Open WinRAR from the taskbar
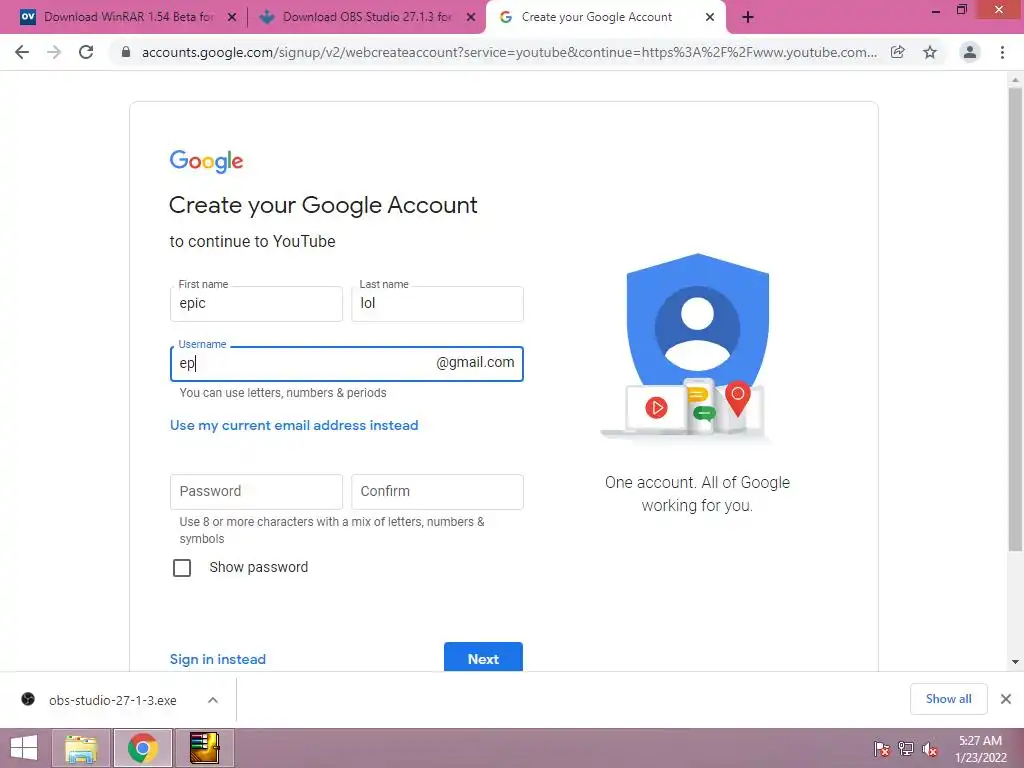The height and width of the screenshot is (768, 1024). pyautogui.click(x=204, y=748)
